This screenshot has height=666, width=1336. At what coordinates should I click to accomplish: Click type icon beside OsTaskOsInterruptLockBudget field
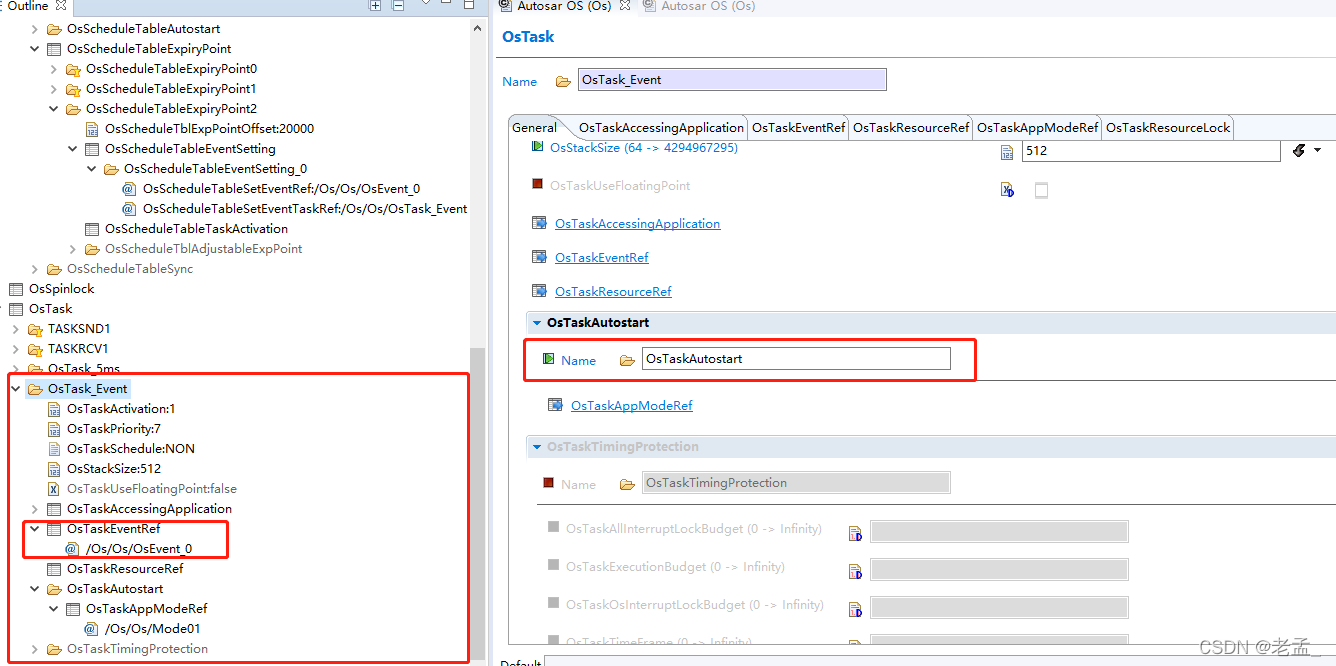click(855, 609)
